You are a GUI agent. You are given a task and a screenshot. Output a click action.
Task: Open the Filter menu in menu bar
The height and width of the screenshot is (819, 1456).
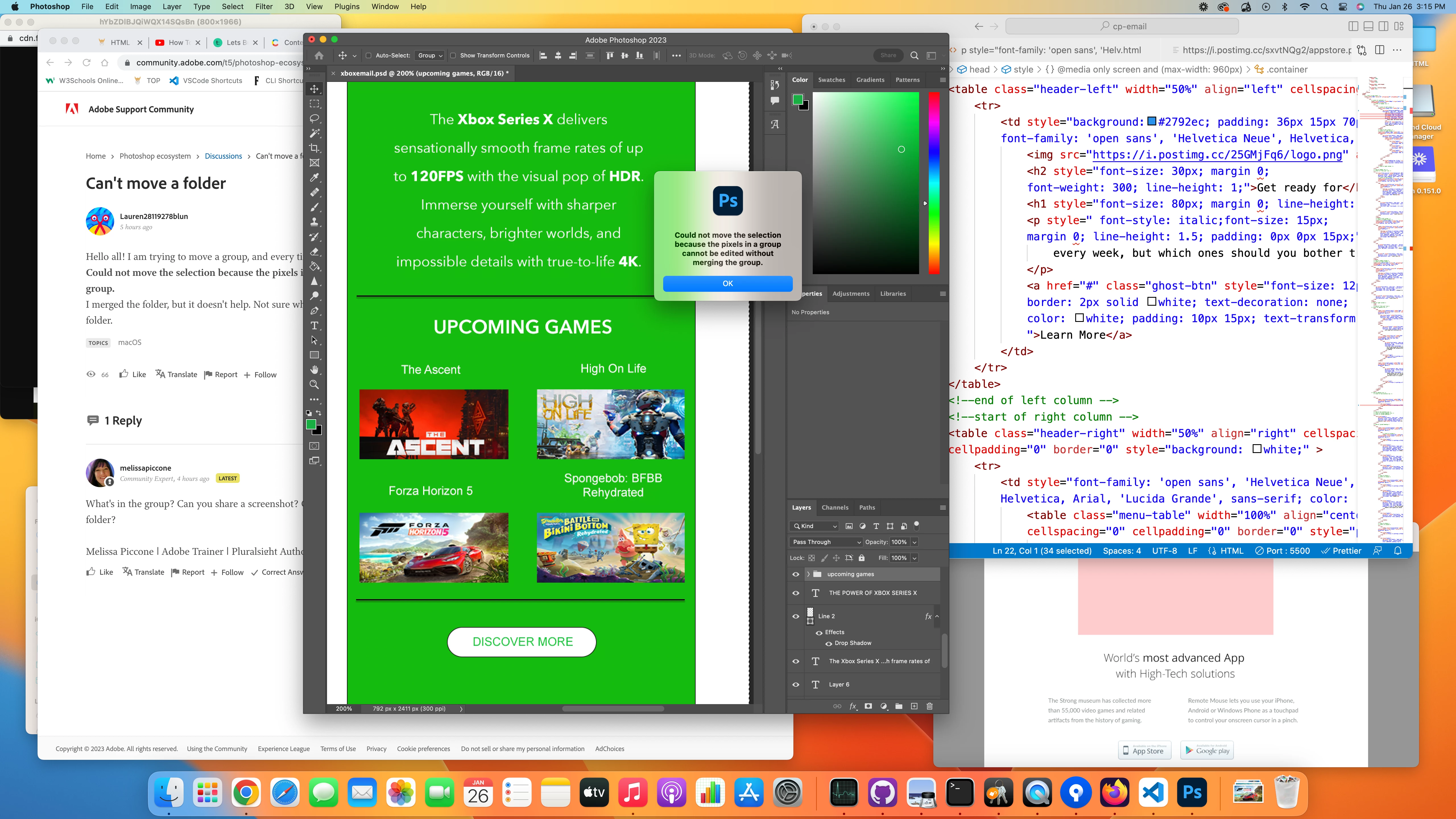pos(263,7)
